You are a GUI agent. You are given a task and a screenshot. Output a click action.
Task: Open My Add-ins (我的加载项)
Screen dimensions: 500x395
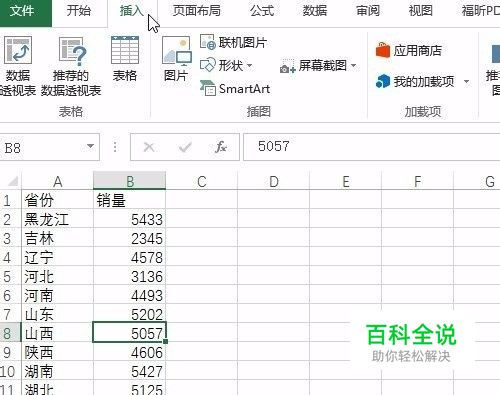[x=415, y=81]
